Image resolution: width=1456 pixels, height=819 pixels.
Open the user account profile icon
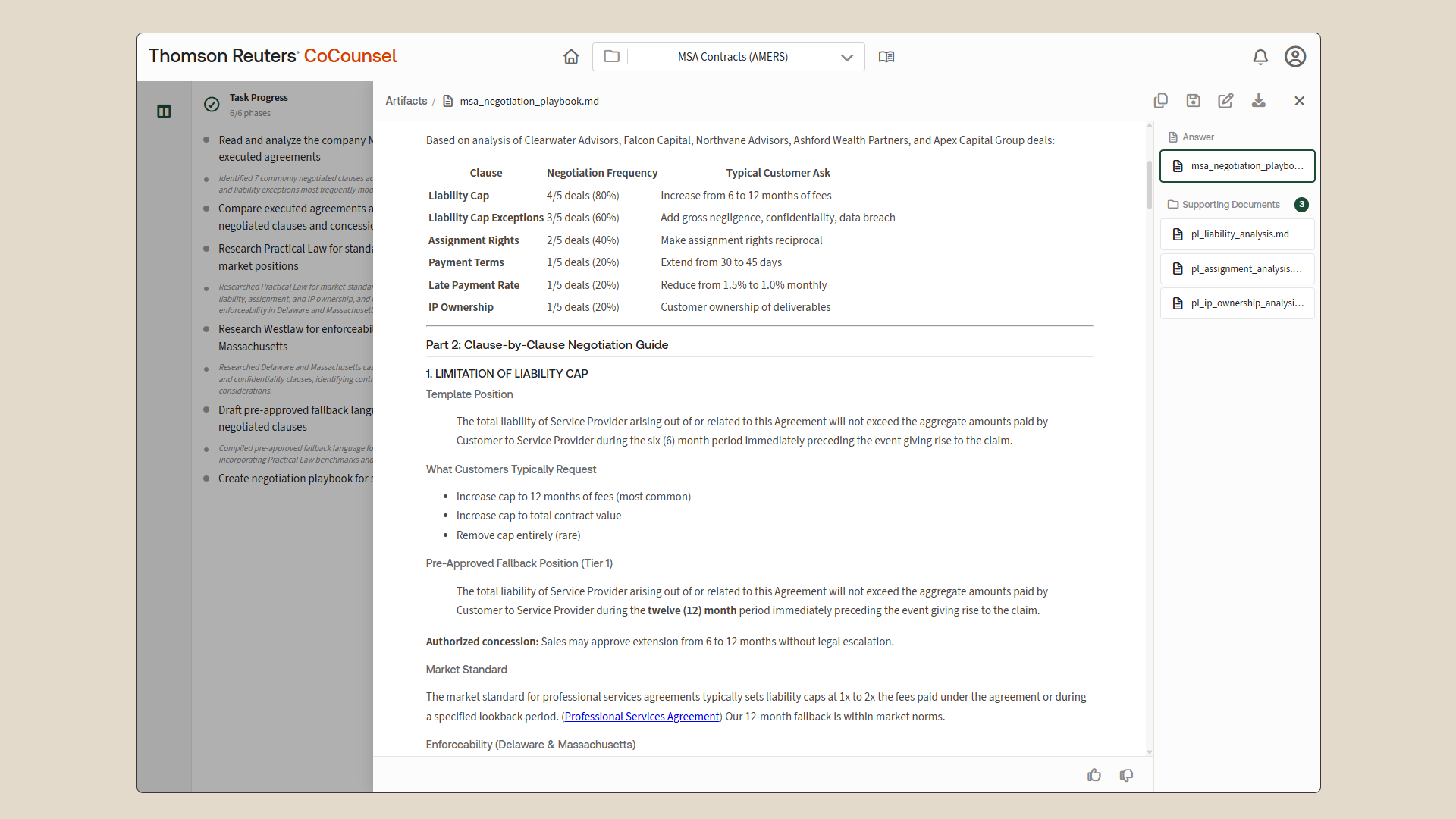coord(1294,57)
